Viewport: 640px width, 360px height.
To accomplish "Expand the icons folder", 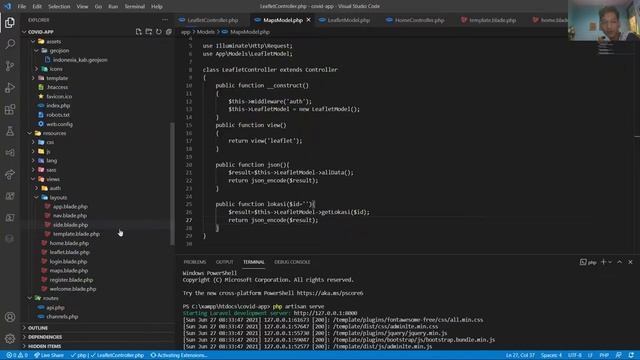I will [37, 69].
